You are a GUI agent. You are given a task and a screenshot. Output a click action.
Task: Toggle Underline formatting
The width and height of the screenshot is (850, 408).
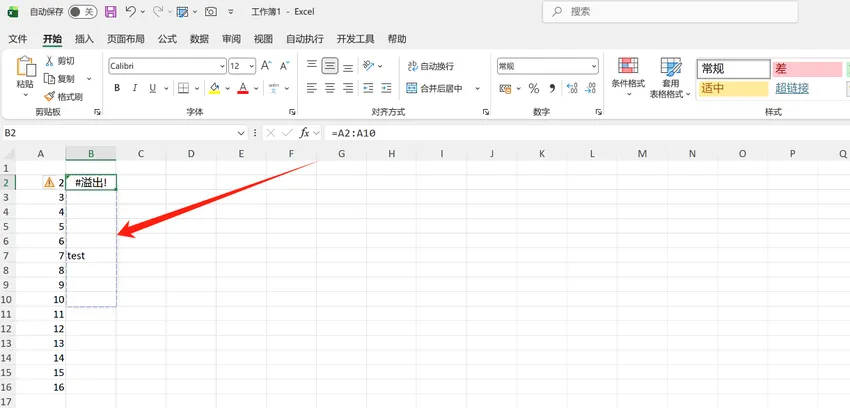(x=152, y=88)
